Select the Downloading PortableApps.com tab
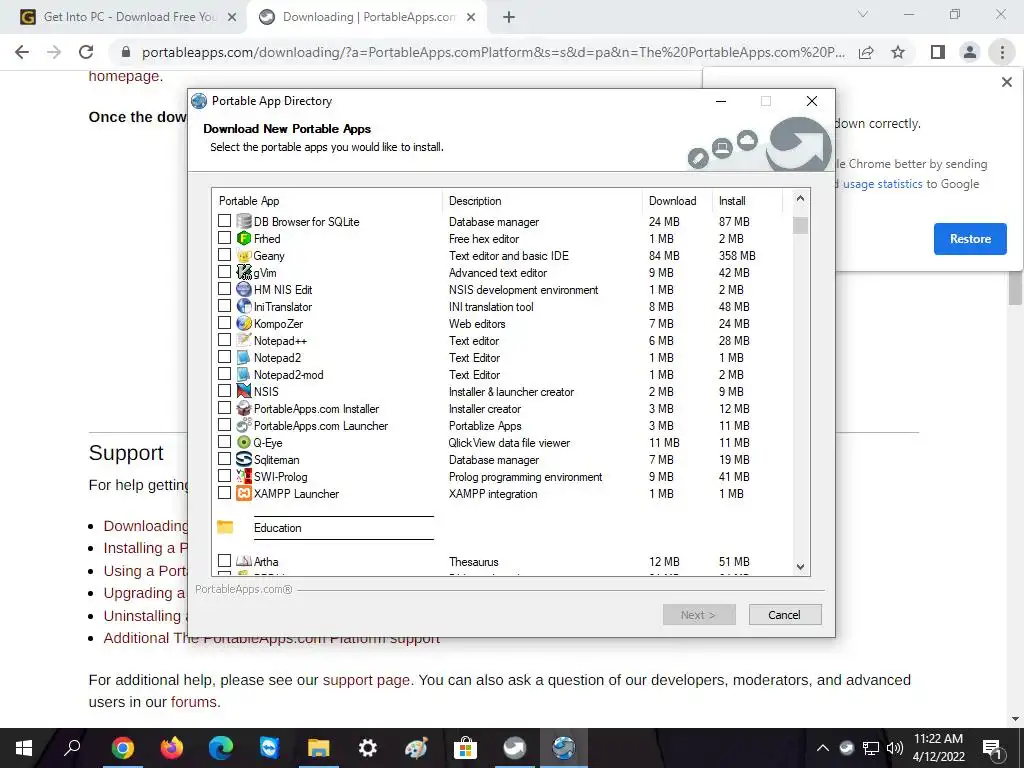The width and height of the screenshot is (1024, 768). (368, 17)
